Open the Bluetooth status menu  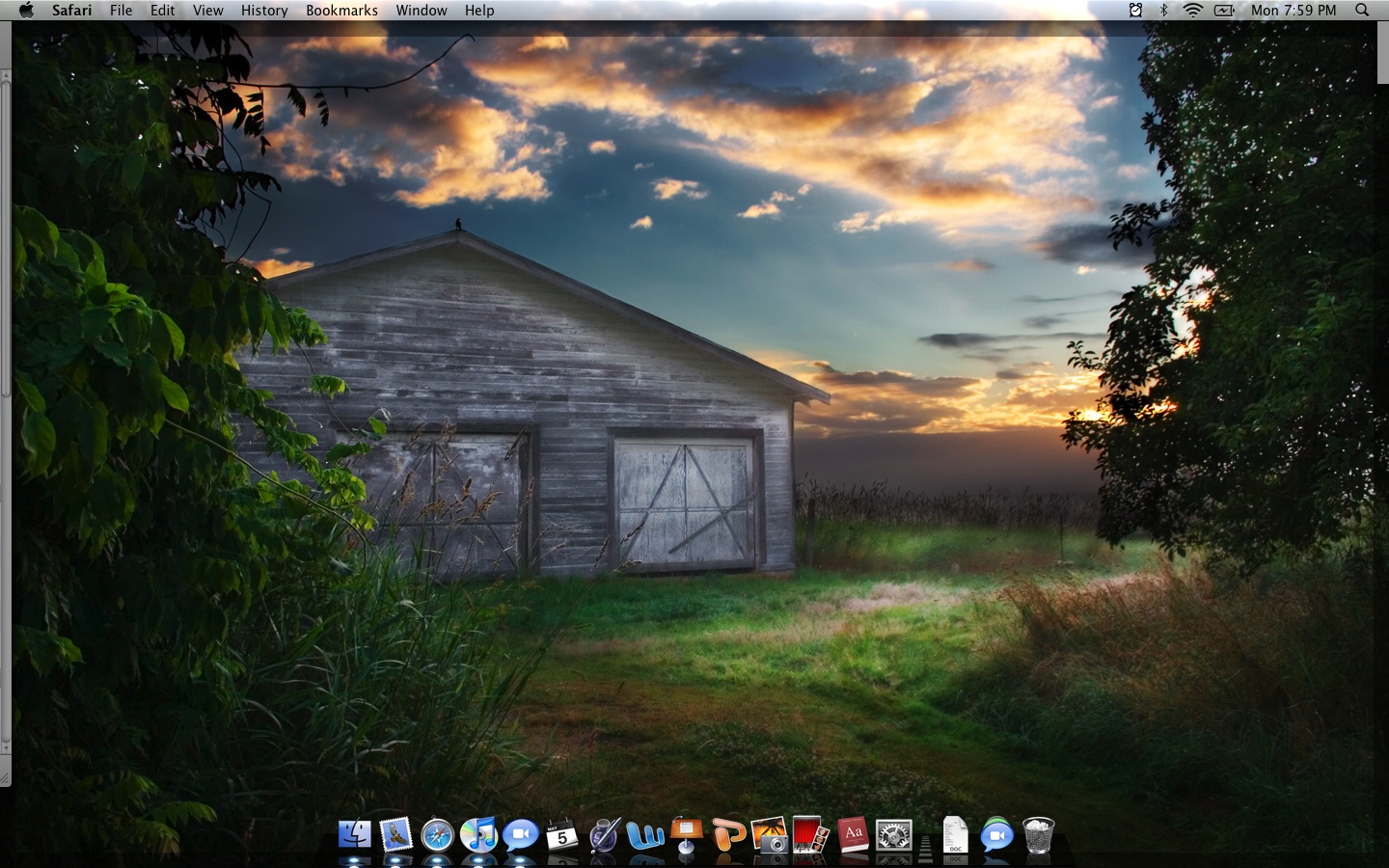pos(1163,10)
